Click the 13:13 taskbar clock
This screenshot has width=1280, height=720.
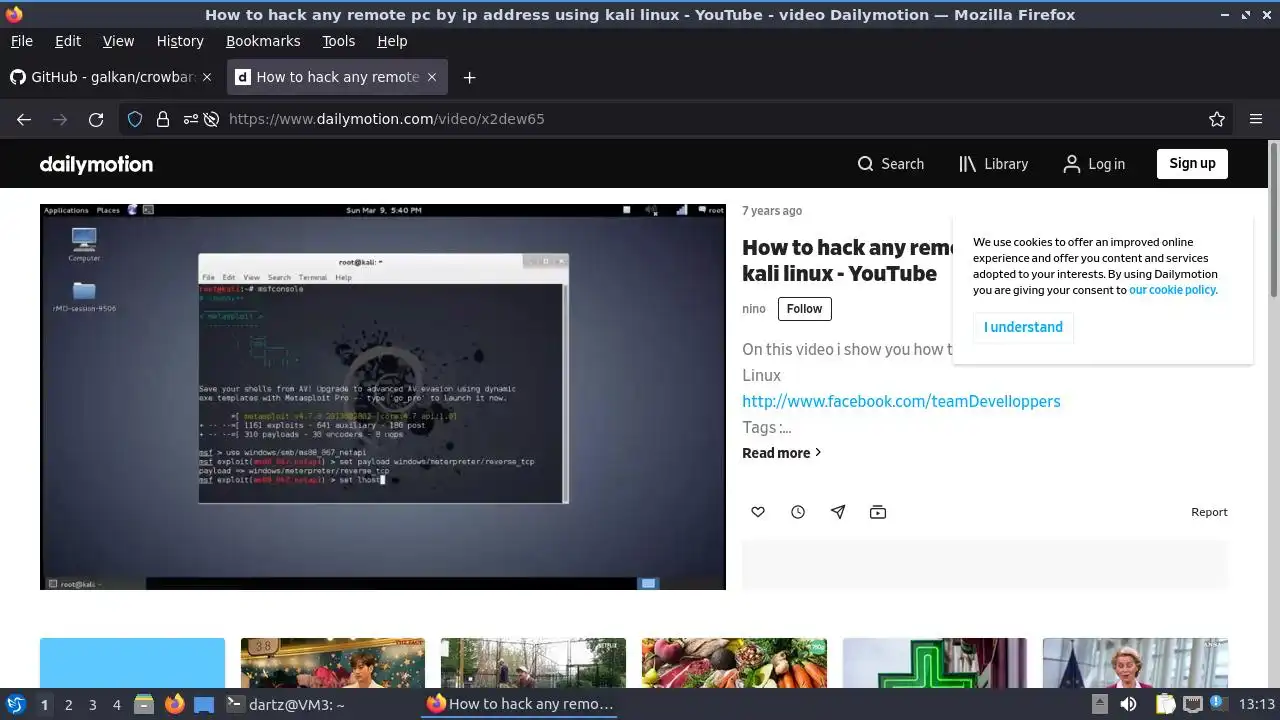pos(1256,704)
